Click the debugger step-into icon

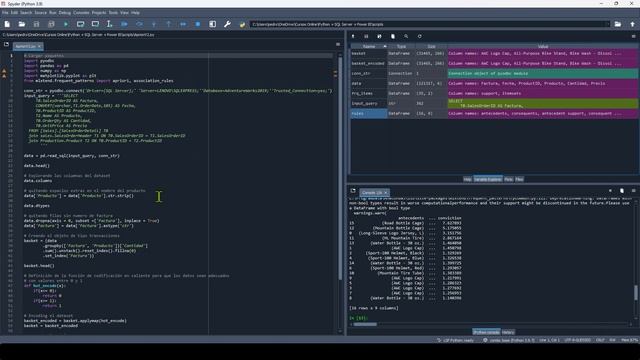click(154, 24)
